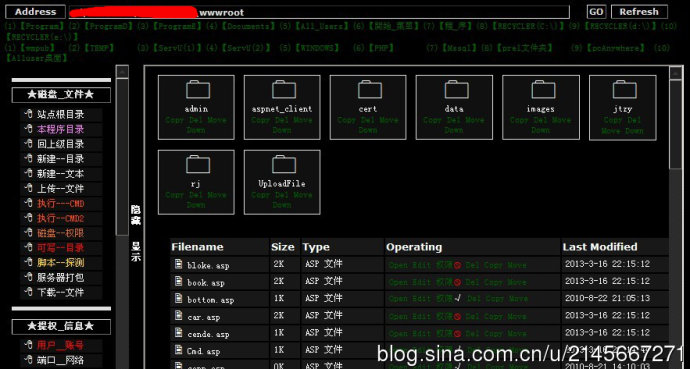The width and height of the screenshot is (690, 369).
Task: Toggle the 显示 show panel control
Action: click(136, 252)
